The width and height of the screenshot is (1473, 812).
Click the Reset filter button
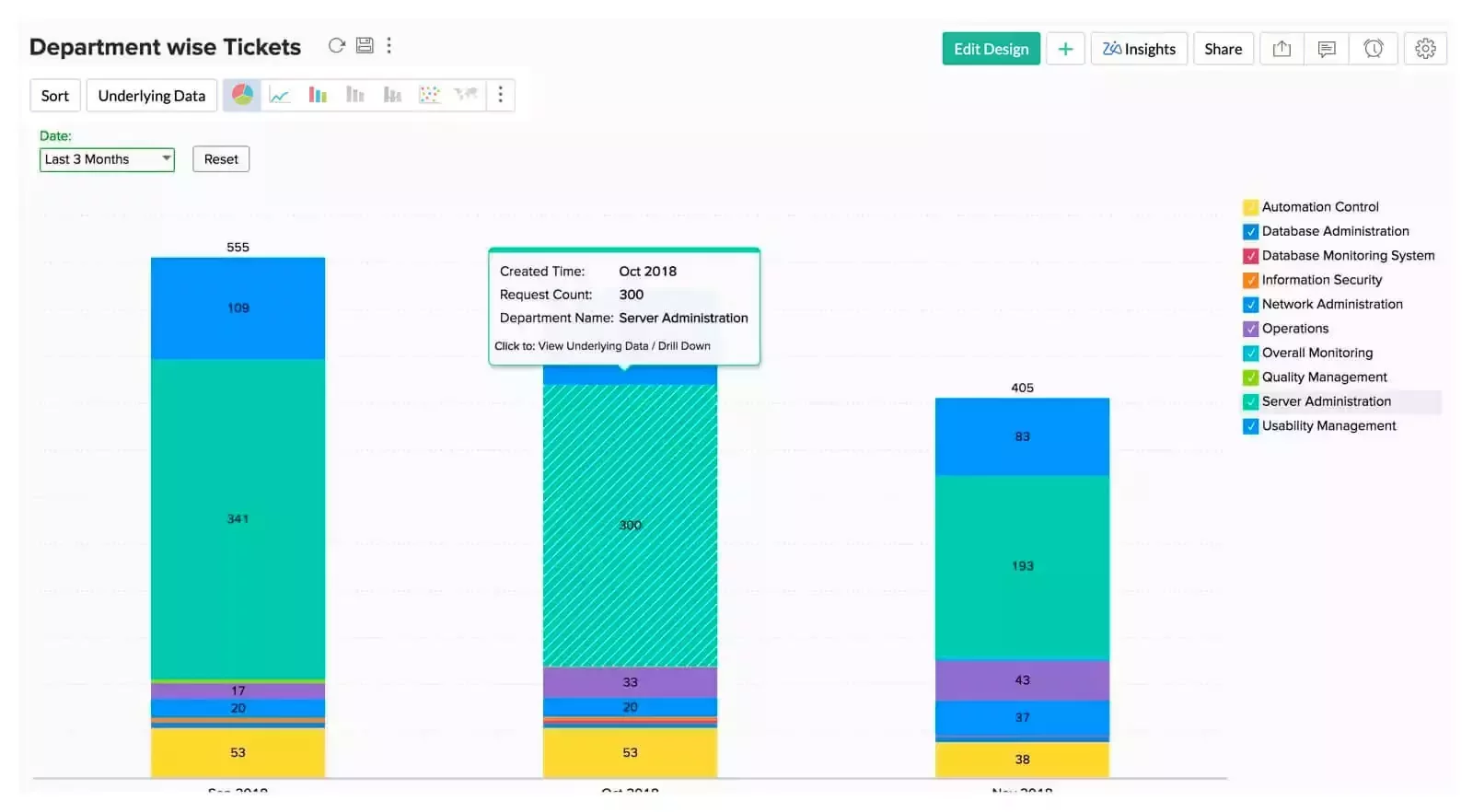click(221, 159)
